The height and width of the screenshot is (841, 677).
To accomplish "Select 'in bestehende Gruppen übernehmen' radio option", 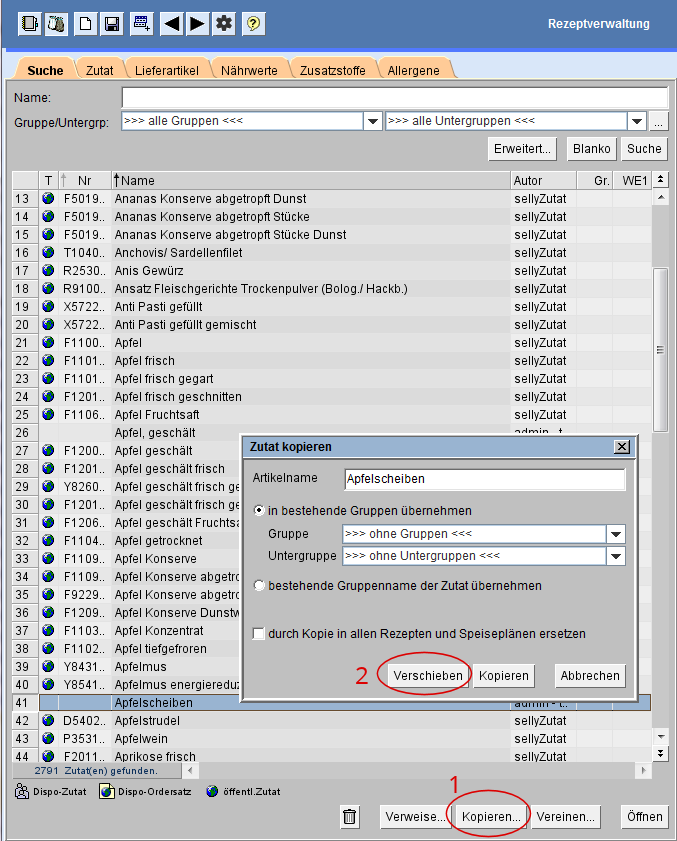I will [260, 510].
